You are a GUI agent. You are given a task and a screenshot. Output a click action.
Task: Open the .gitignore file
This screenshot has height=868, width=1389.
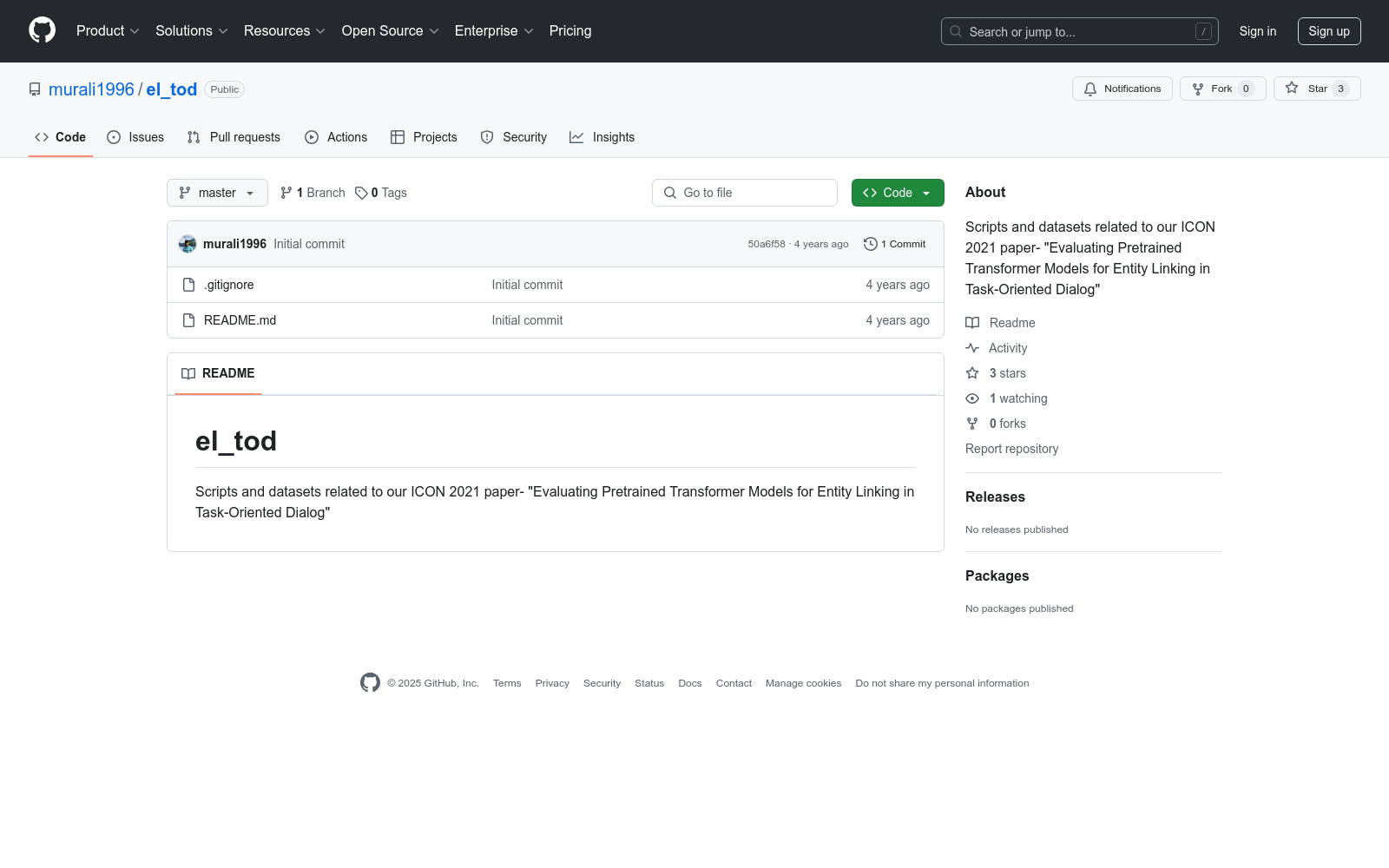coord(229,285)
